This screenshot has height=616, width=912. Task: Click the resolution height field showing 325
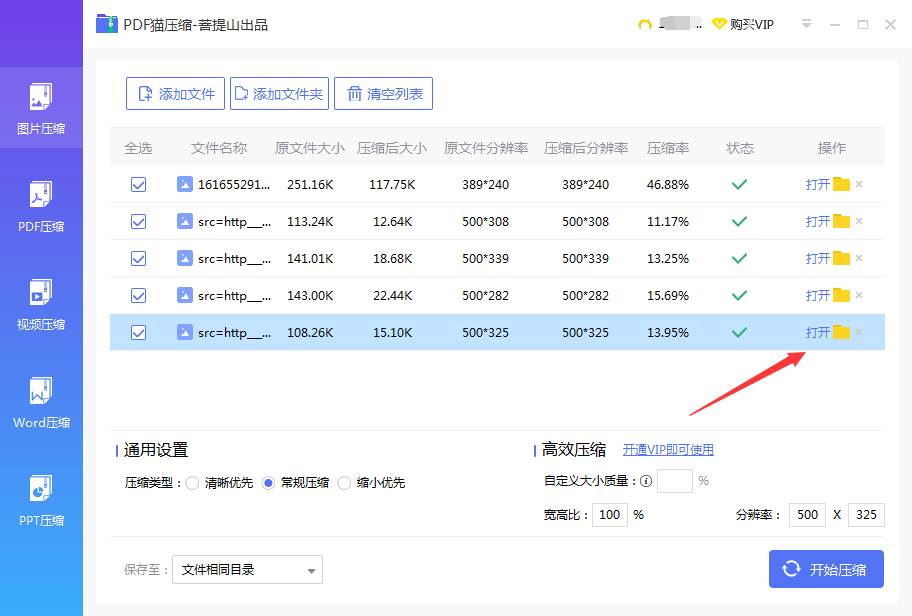(866, 515)
